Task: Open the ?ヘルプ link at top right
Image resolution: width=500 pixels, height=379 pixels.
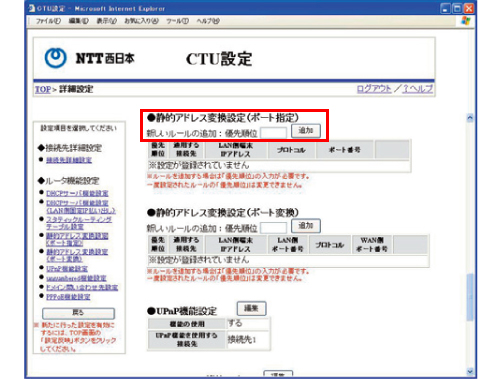Action: point(418,89)
